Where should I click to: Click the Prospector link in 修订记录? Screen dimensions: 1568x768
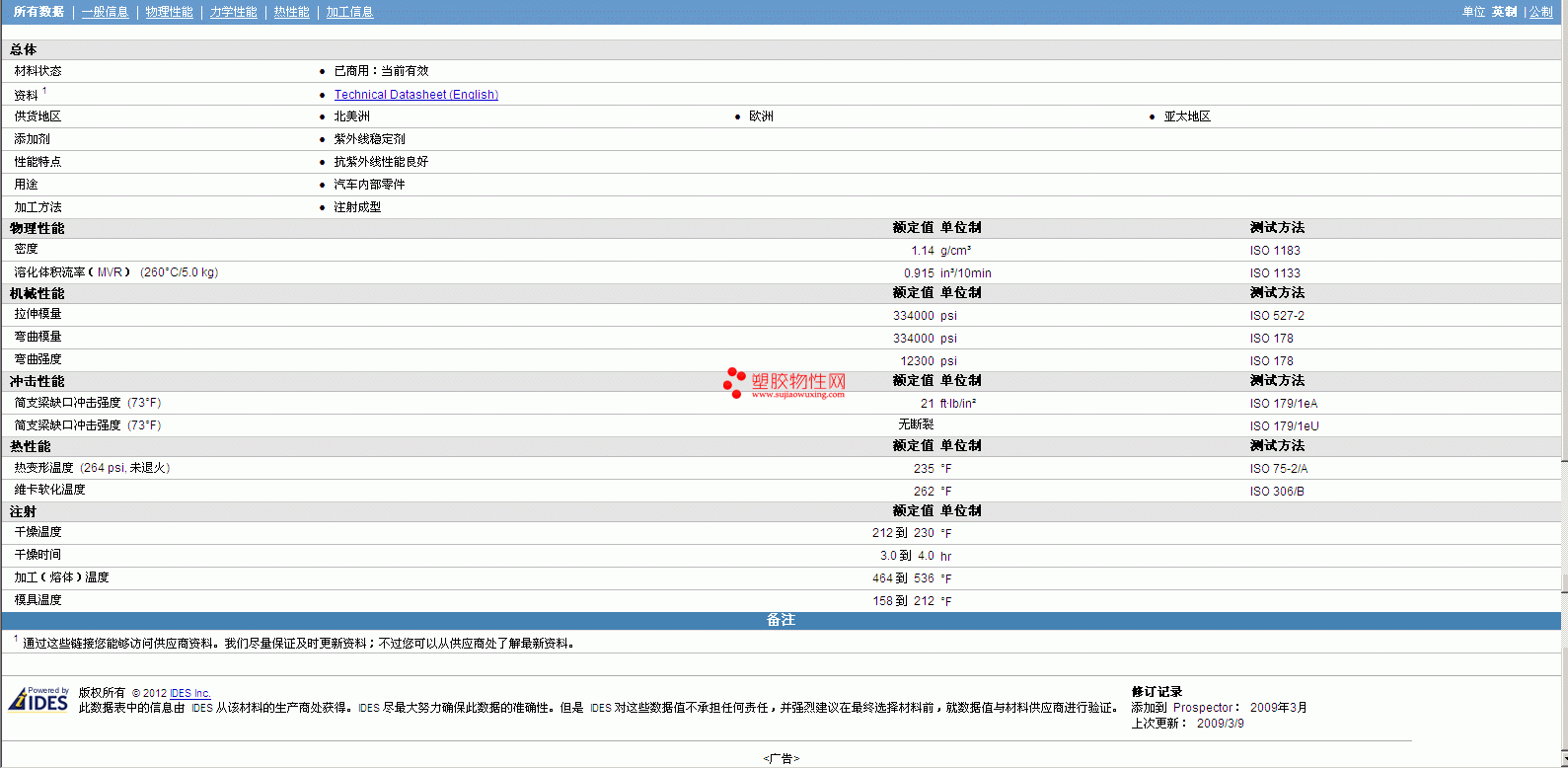point(1203,708)
